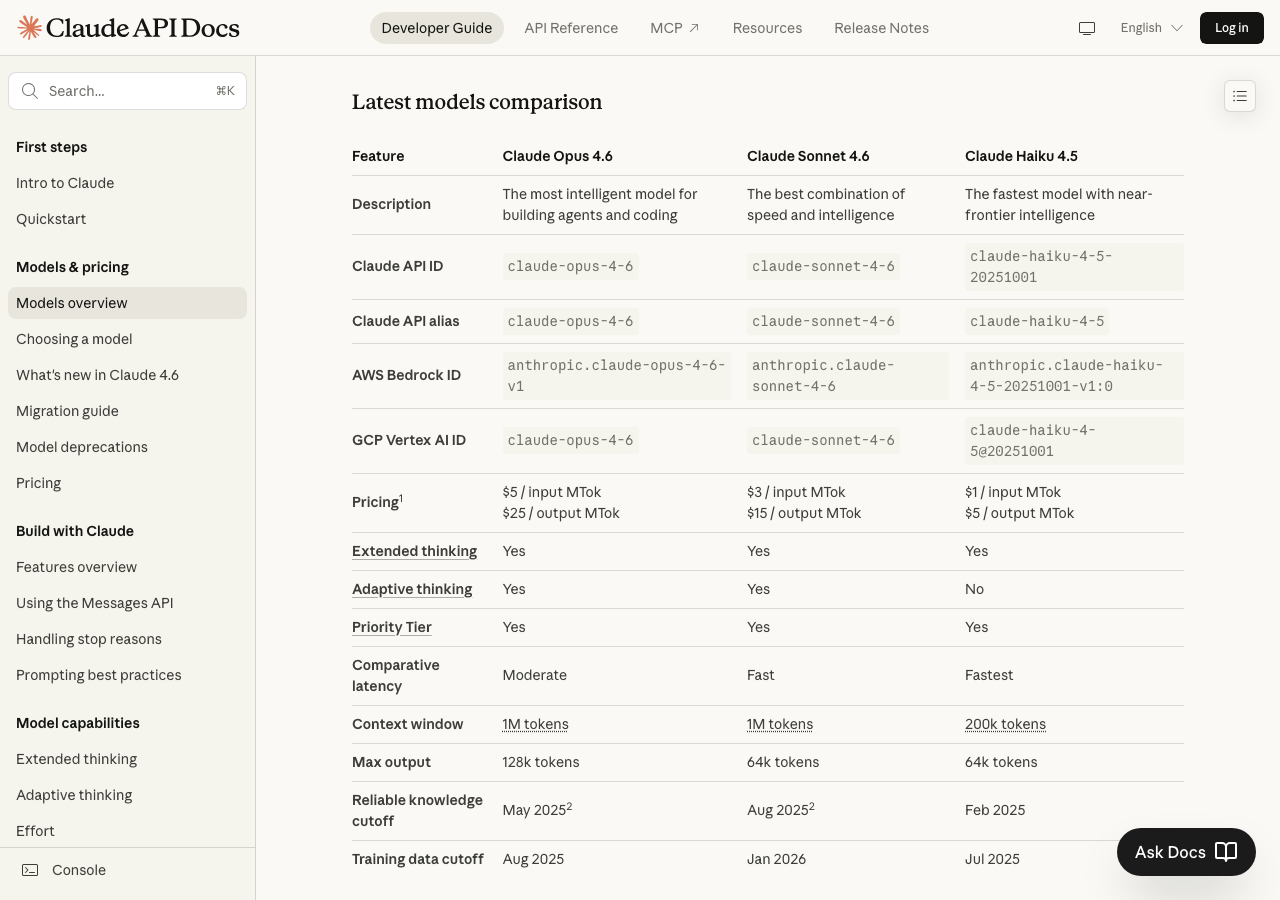Open the table of contents icon
The height and width of the screenshot is (900, 1280).
tap(1240, 96)
